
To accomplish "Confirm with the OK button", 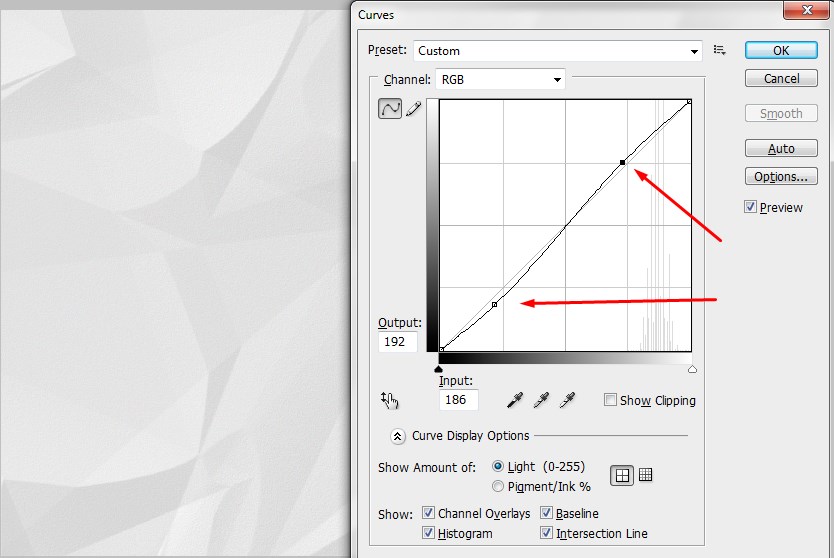I will click(x=781, y=51).
